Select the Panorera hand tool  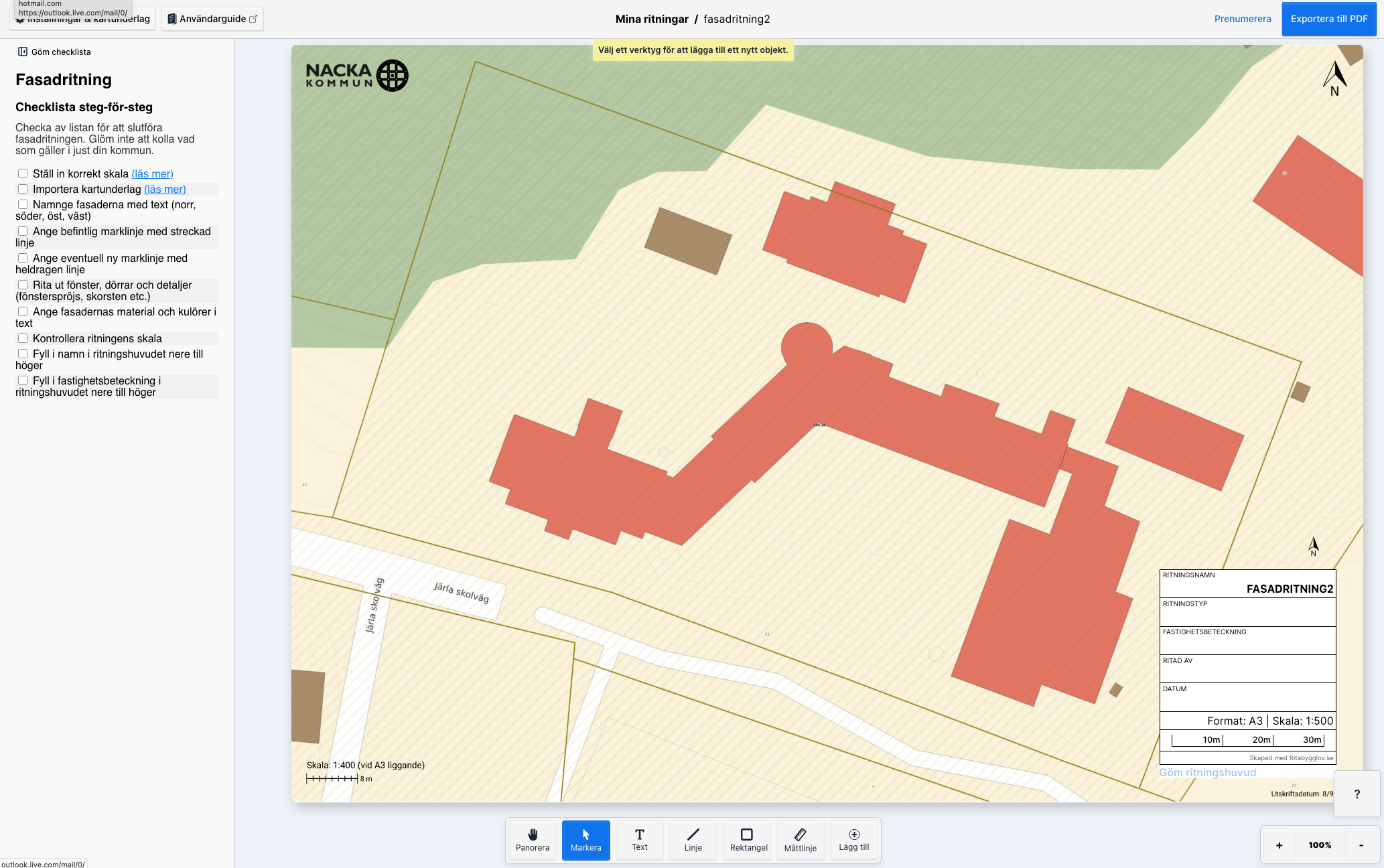tap(532, 840)
